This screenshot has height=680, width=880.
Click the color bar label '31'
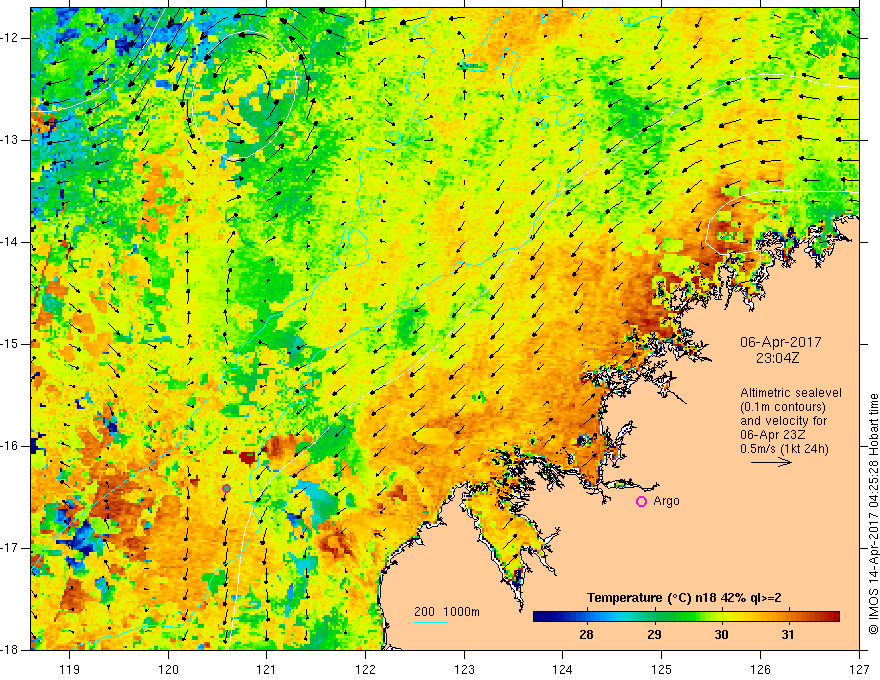click(x=788, y=635)
